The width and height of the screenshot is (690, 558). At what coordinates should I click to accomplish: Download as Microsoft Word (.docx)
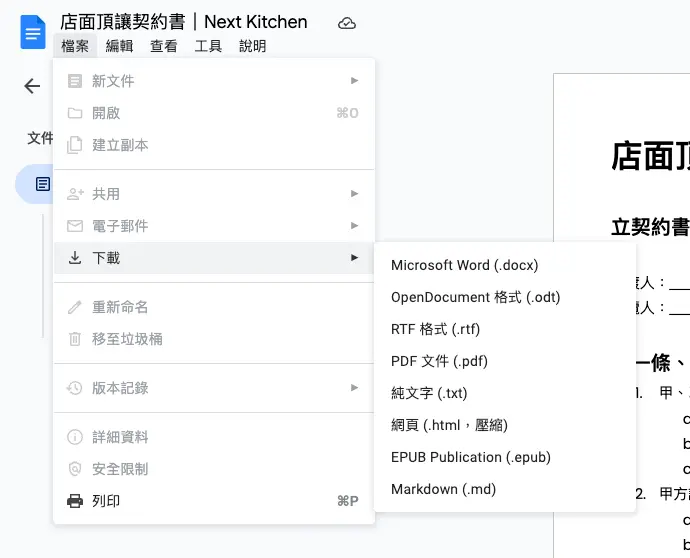(464, 265)
